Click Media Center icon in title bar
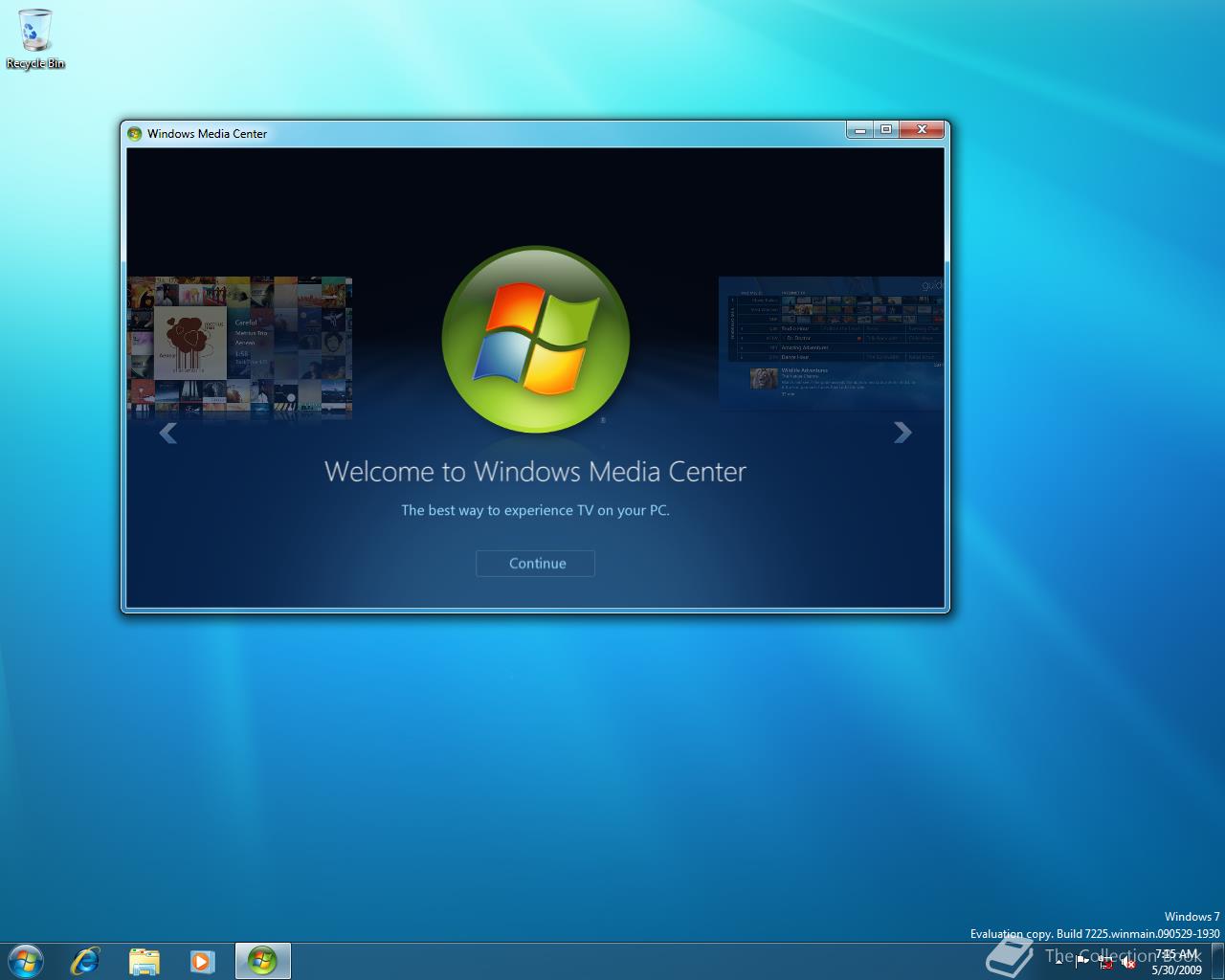The width and height of the screenshot is (1225, 980). pos(135,134)
